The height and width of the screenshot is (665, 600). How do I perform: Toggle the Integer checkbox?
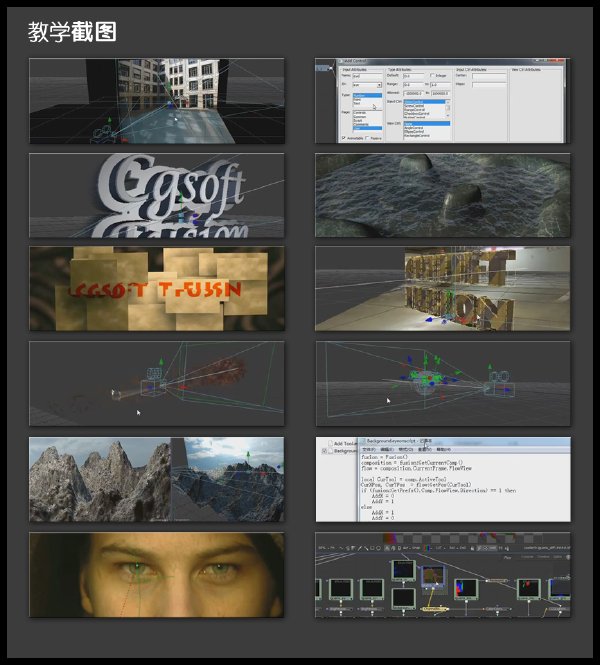click(433, 75)
